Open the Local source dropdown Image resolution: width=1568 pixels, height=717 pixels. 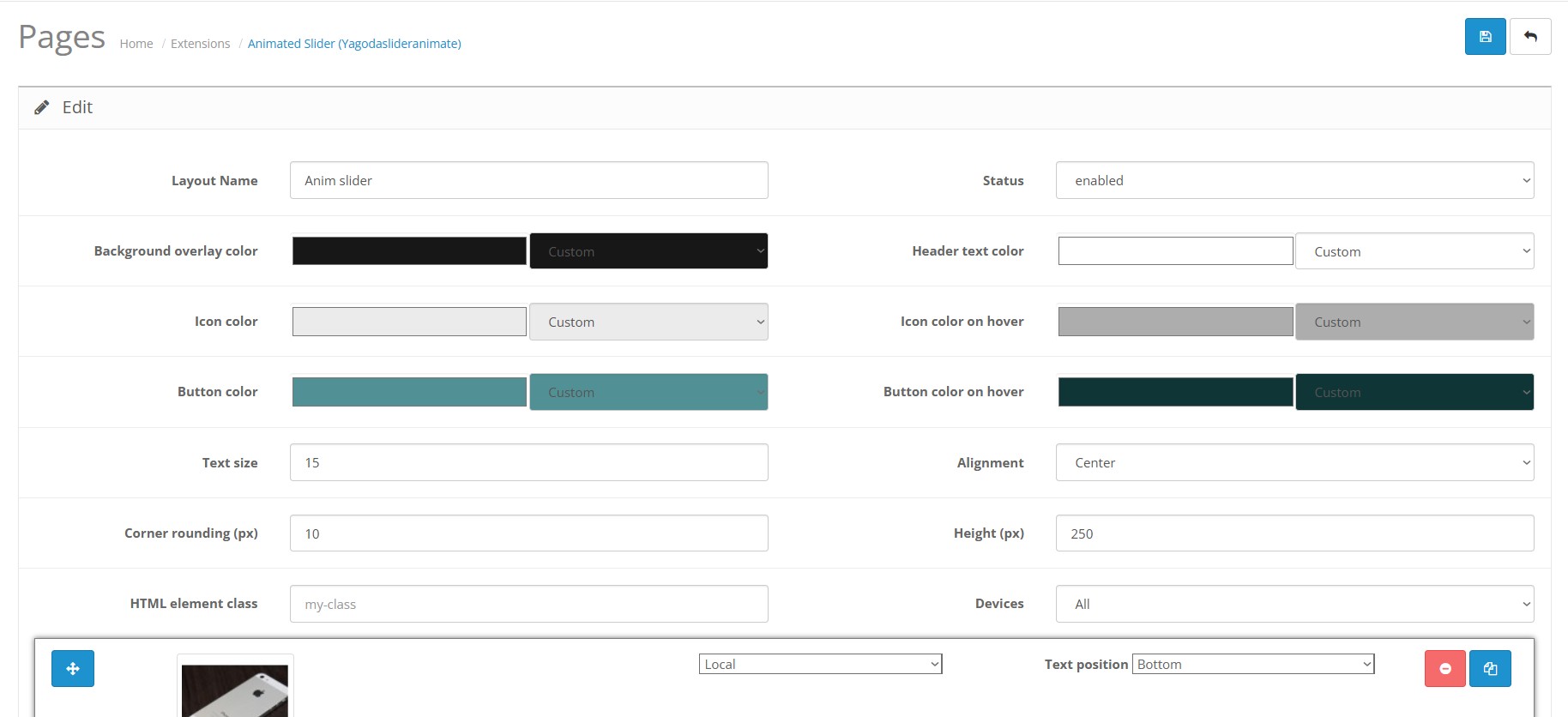pyautogui.click(x=820, y=665)
